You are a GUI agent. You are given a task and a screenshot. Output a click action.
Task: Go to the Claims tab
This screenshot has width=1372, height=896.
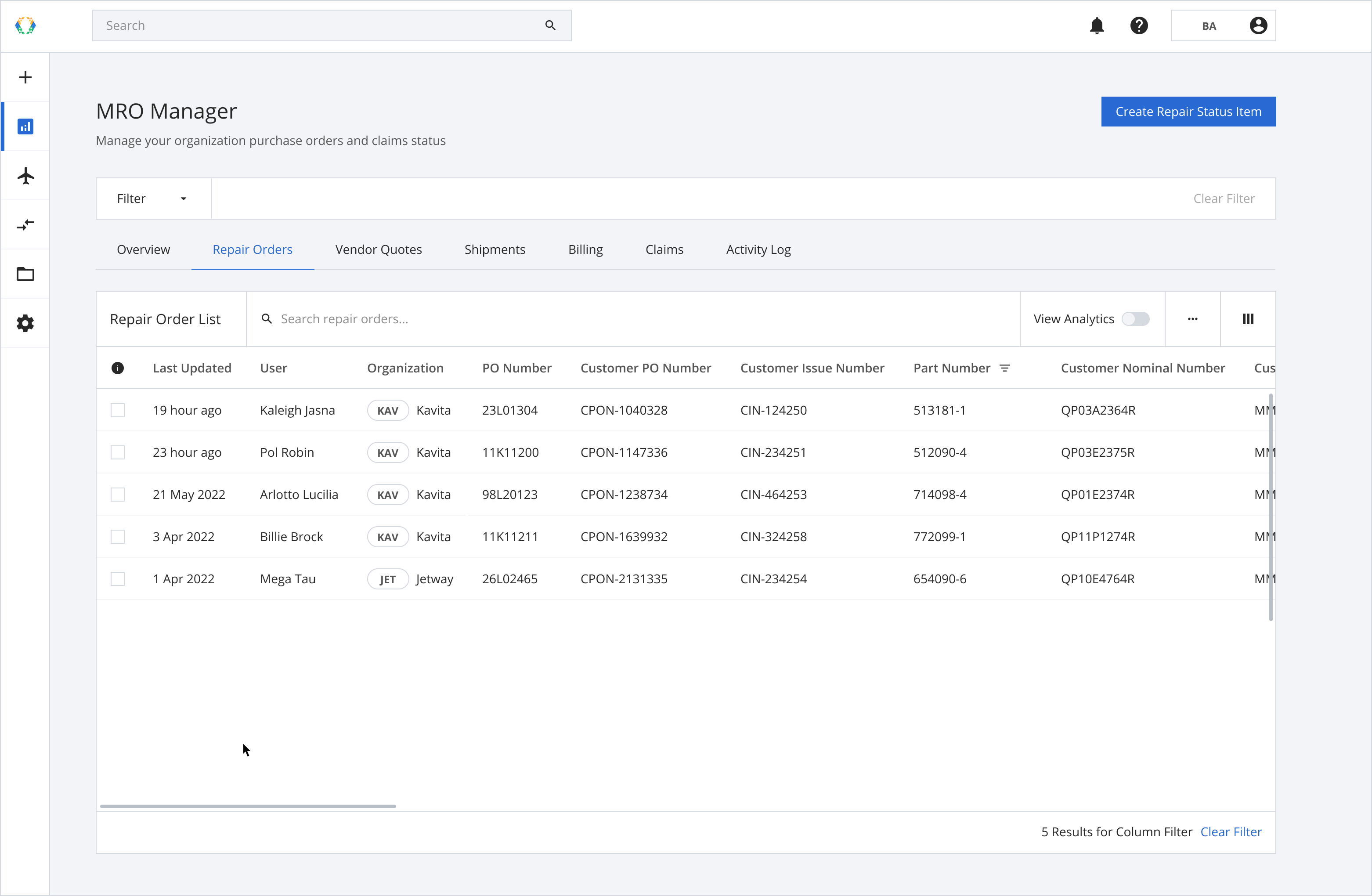[x=664, y=249]
